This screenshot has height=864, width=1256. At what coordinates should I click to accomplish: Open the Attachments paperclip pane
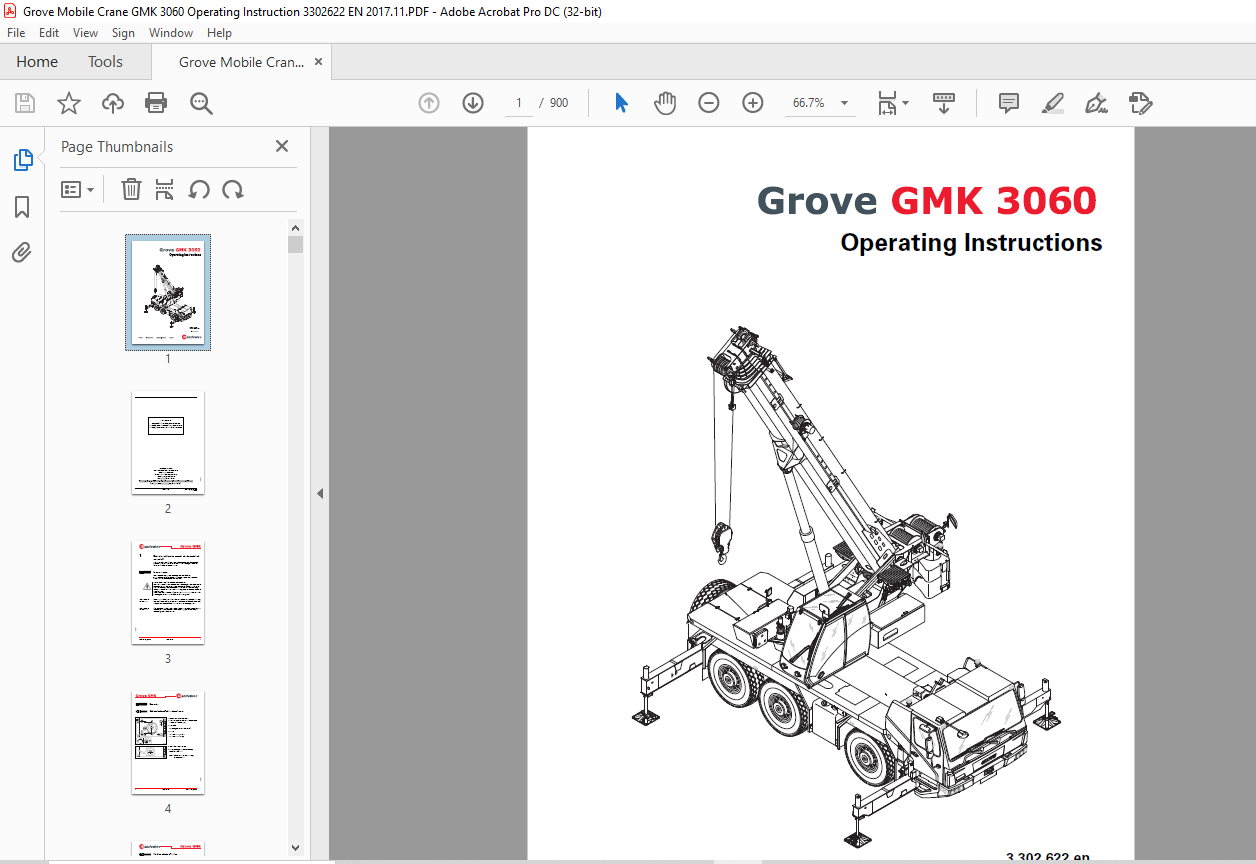[x=22, y=253]
